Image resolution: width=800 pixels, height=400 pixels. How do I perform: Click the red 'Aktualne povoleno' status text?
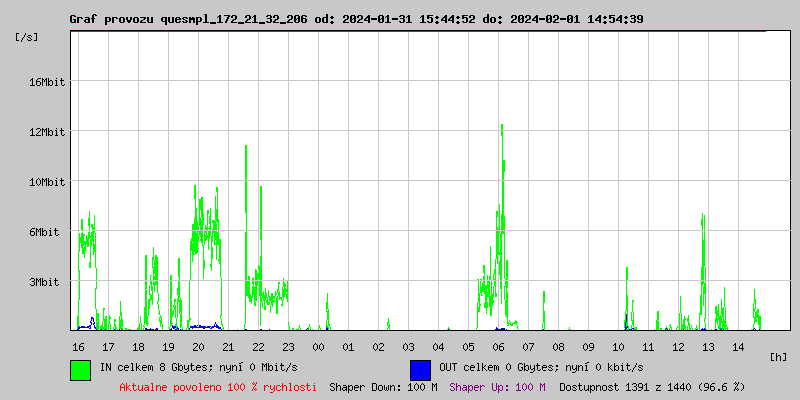pyautogui.click(x=218, y=387)
